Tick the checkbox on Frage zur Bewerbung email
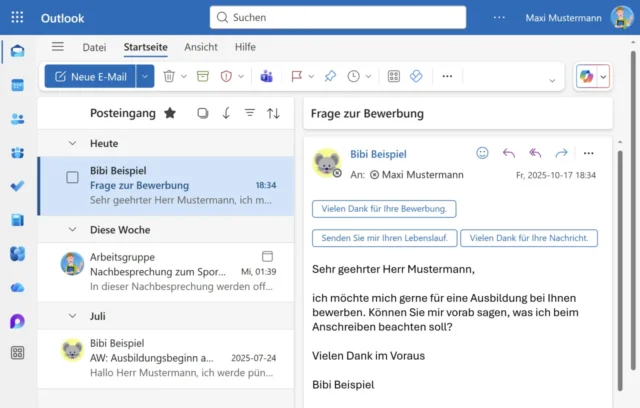 click(72, 177)
